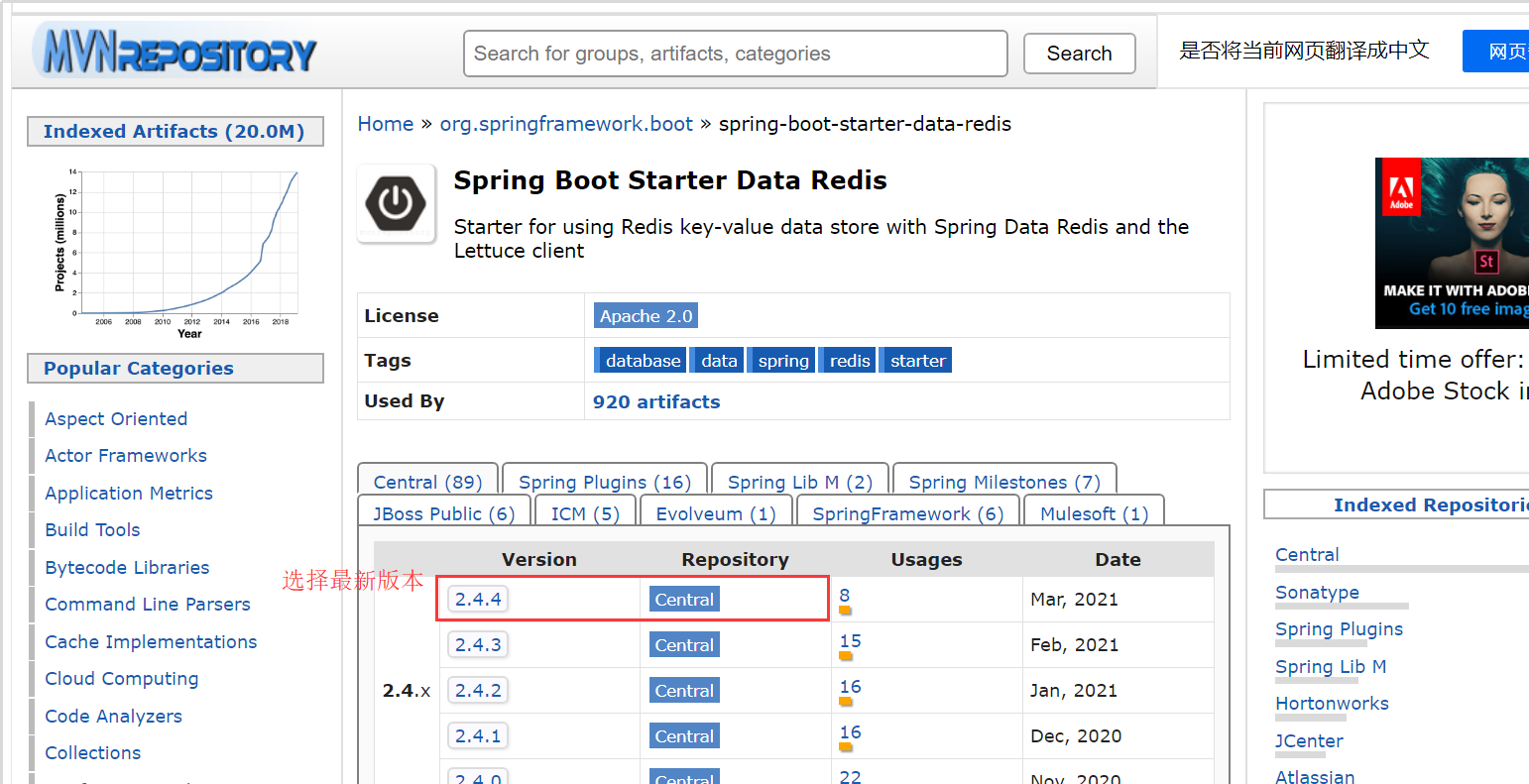Switch to JBoss Public (6) tab
The image size is (1529, 784).
(x=444, y=513)
